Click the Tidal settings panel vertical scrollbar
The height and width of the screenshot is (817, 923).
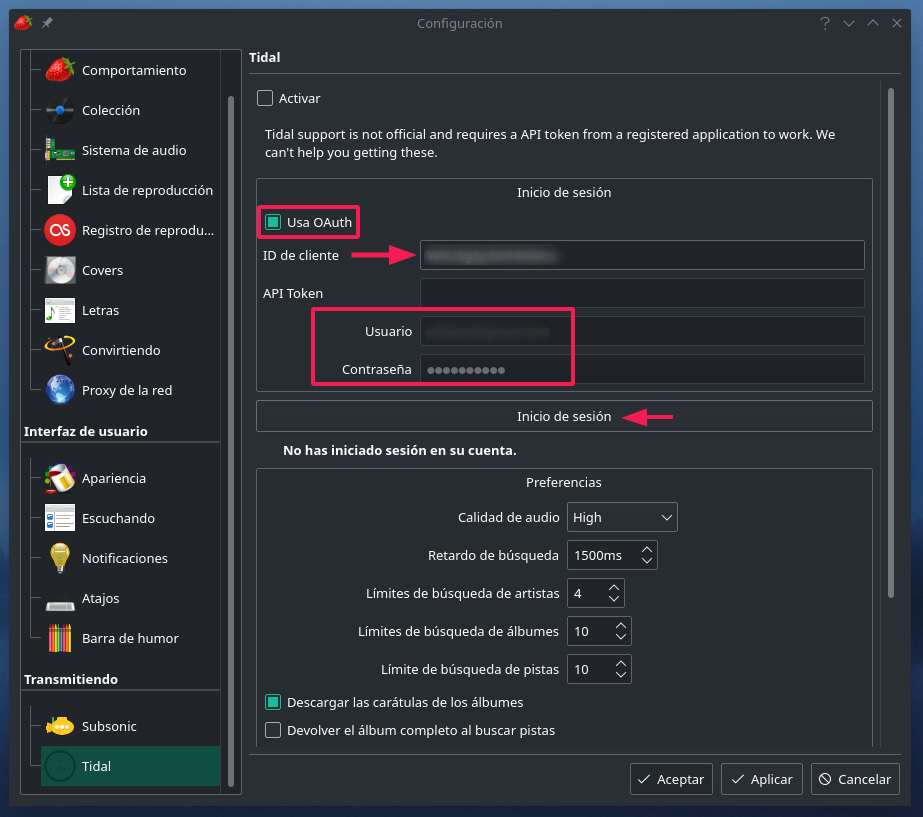(x=891, y=343)
